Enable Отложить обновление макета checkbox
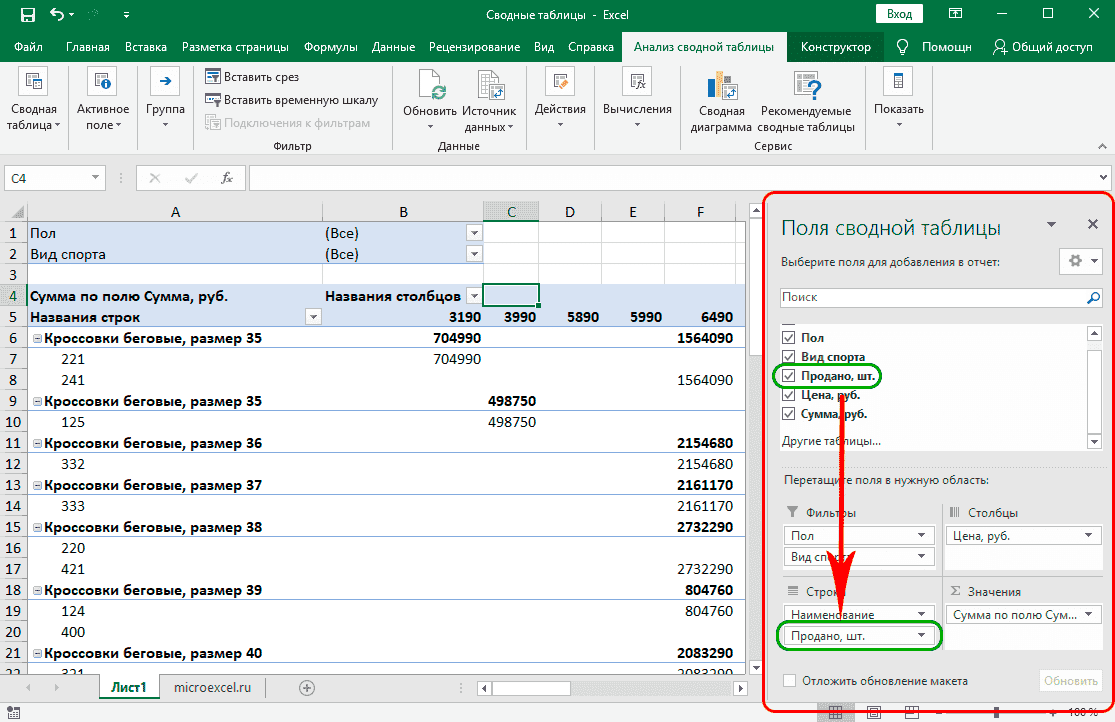 (789, 681)
